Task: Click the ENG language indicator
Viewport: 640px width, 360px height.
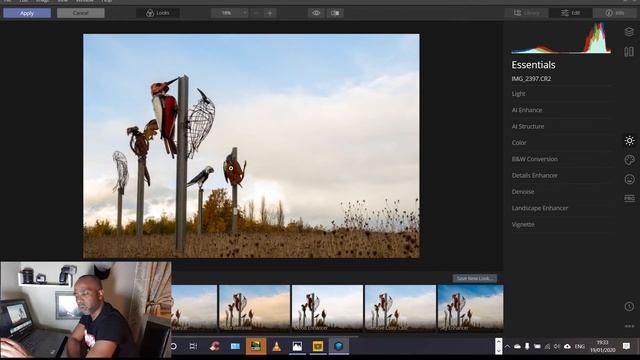Action: pyautogui.click(x=580, y=347)
